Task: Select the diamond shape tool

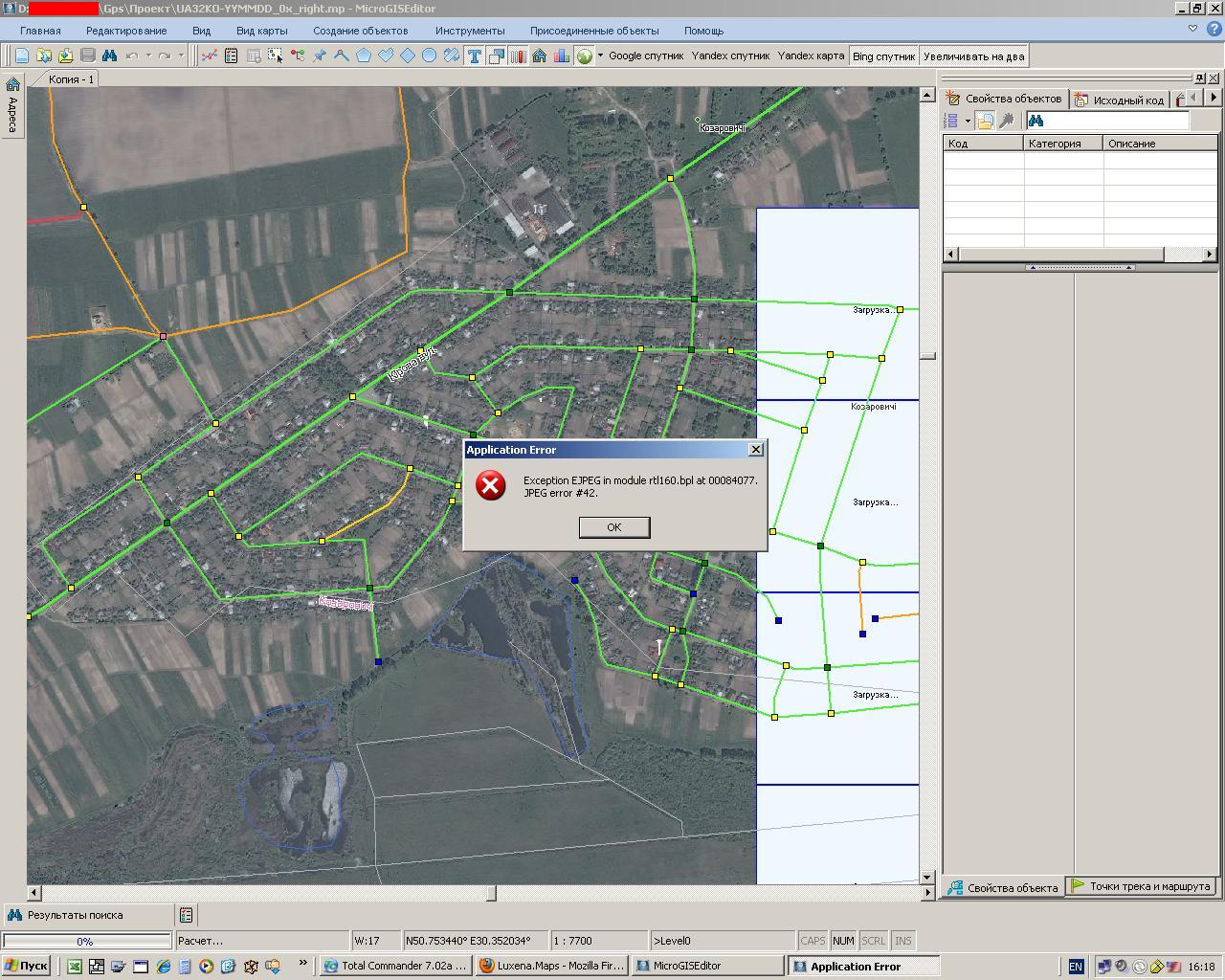Action: (408, 56)
